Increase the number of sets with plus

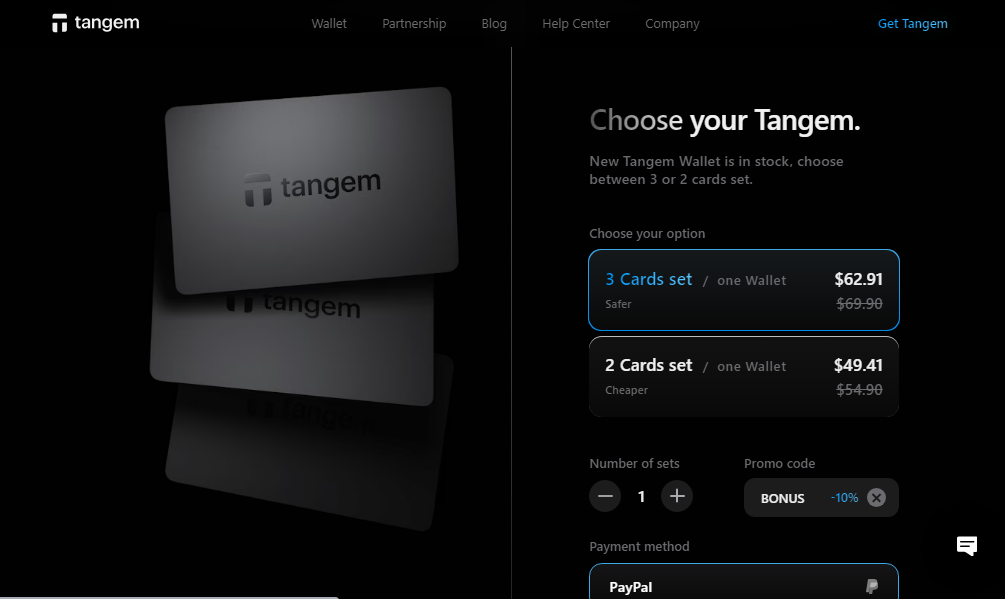677,496
